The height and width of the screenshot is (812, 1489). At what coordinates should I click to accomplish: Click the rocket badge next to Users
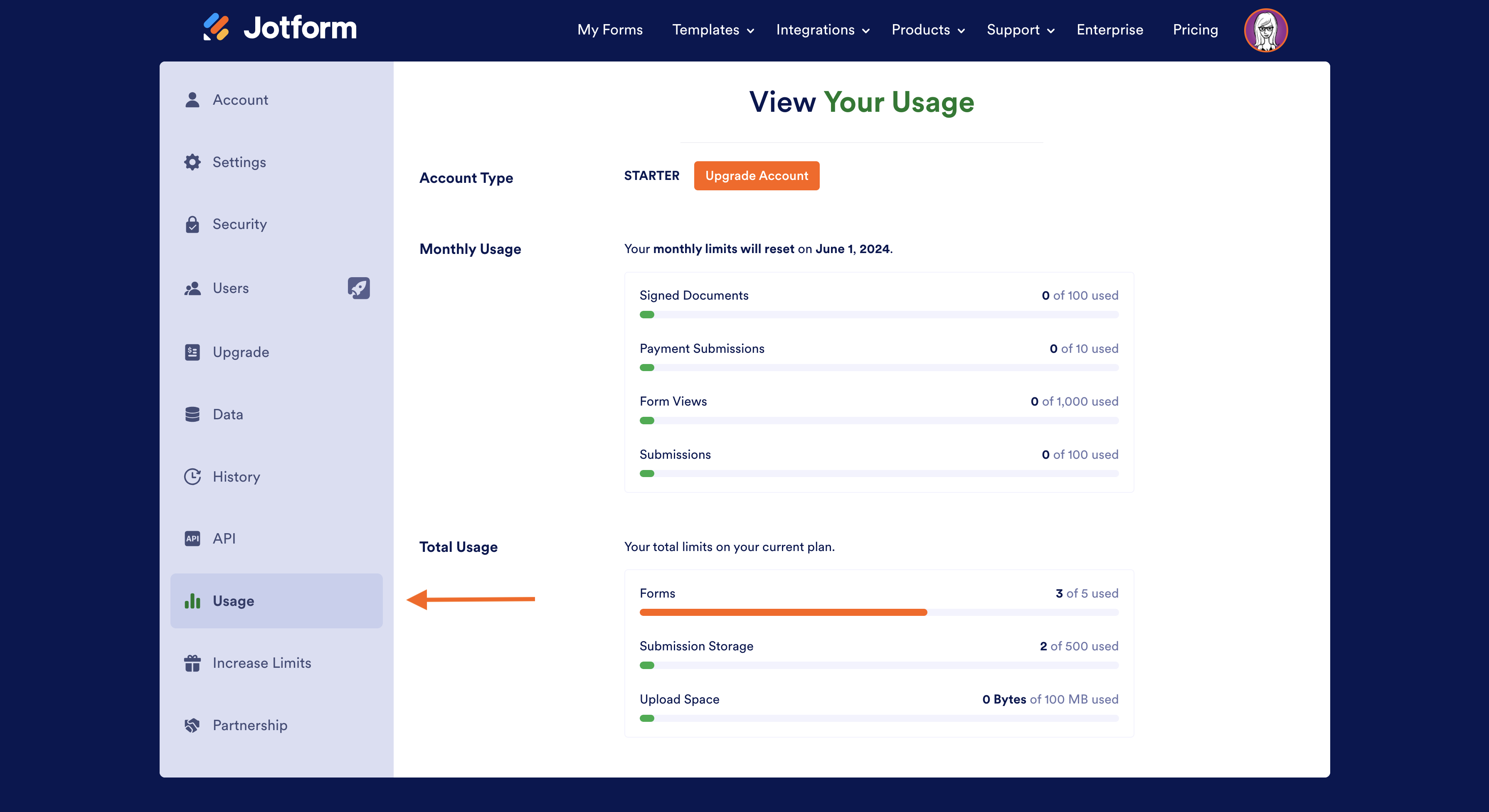coord(358,288)
